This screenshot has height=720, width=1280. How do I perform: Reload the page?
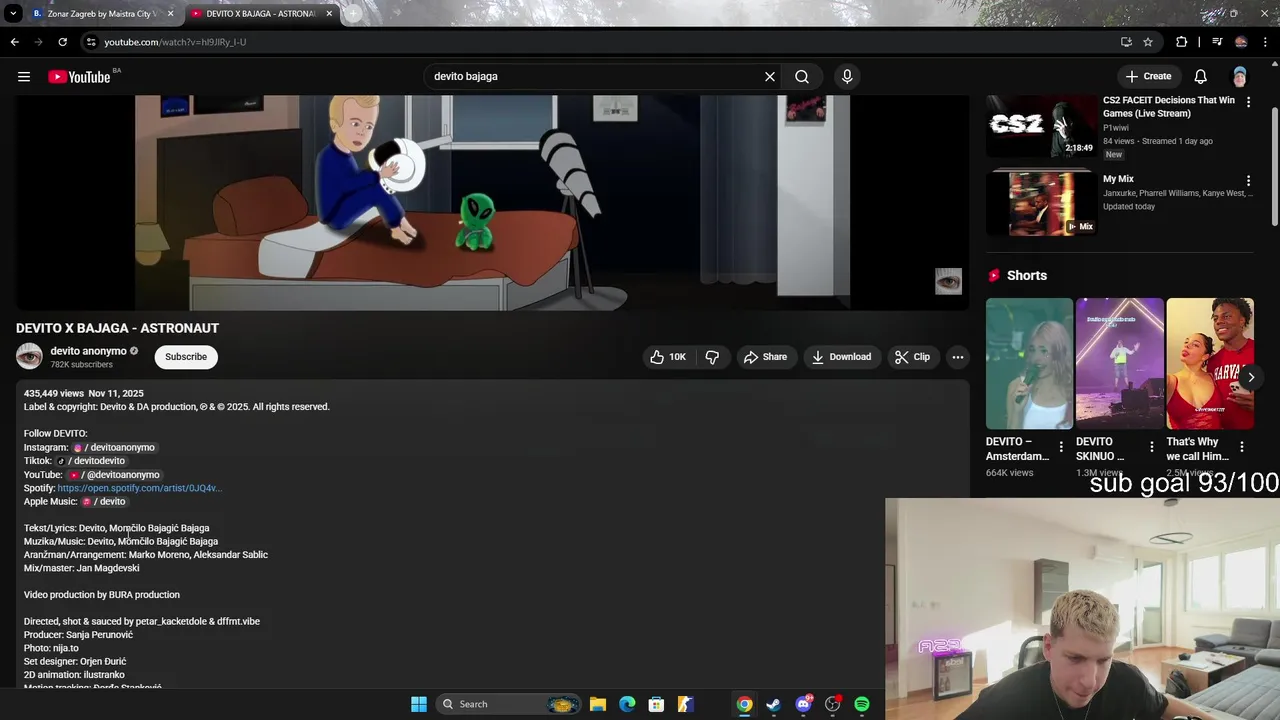(x=62, y=42)
